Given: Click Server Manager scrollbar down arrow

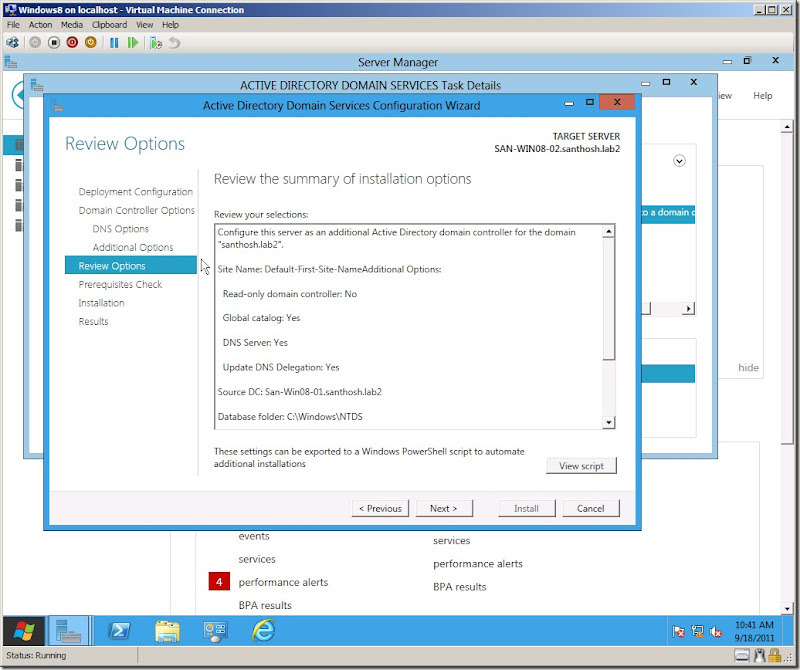Looking at the screenshot, I should coord(787,608).
